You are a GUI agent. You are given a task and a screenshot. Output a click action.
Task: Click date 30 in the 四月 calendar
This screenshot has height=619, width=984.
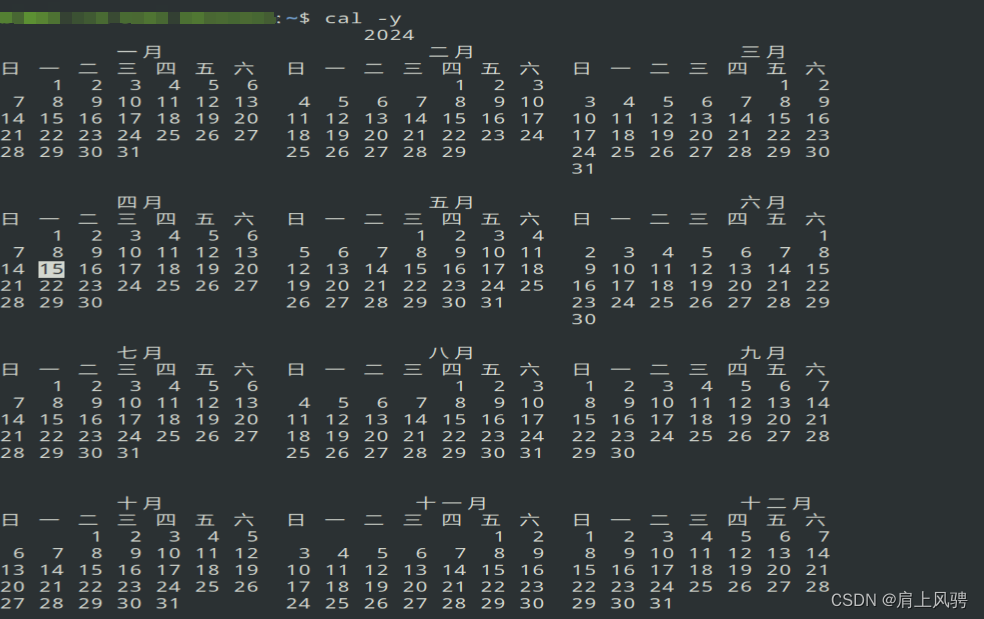90,302
